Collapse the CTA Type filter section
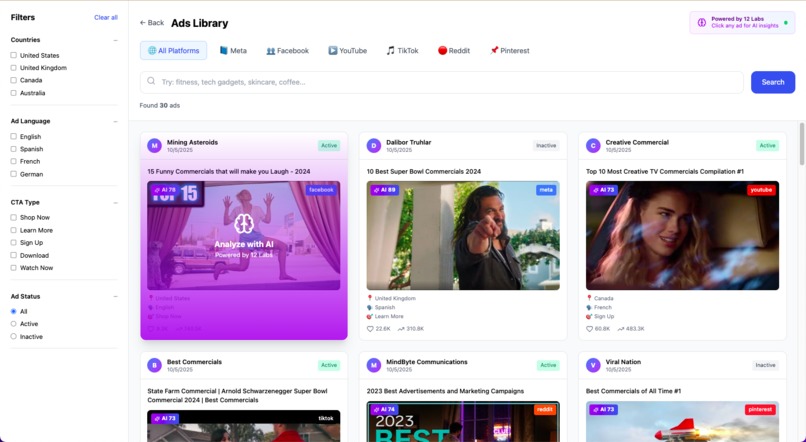 (x=115, y=202)
